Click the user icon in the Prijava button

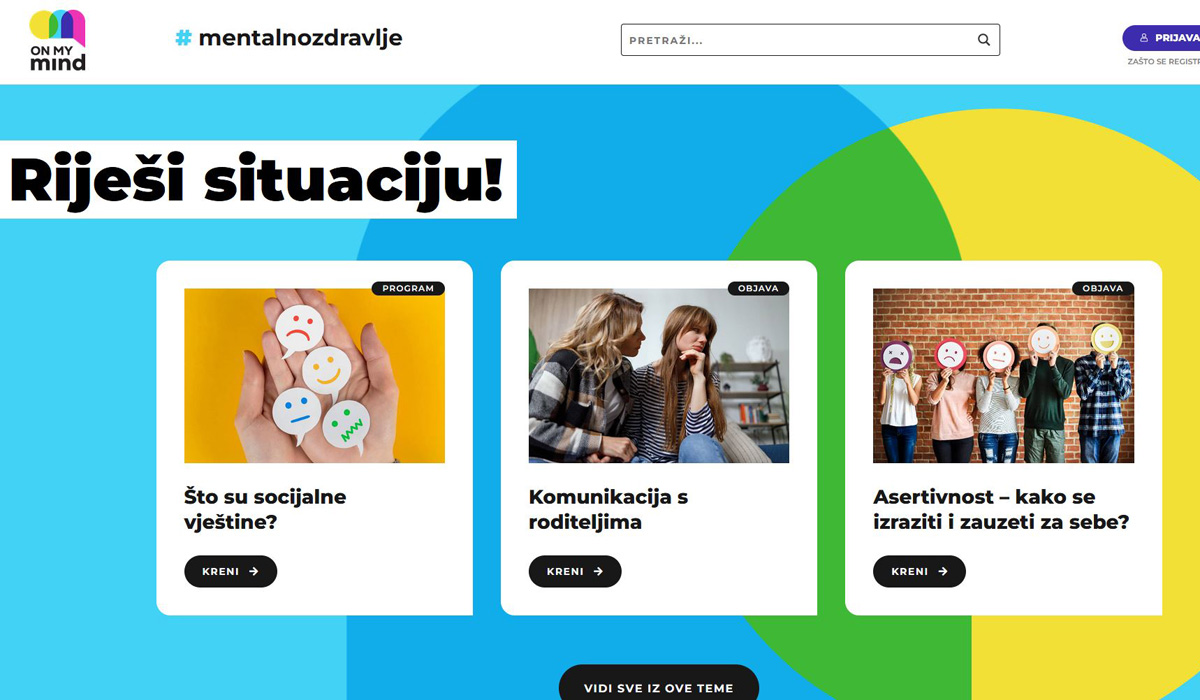point(1145,38)
